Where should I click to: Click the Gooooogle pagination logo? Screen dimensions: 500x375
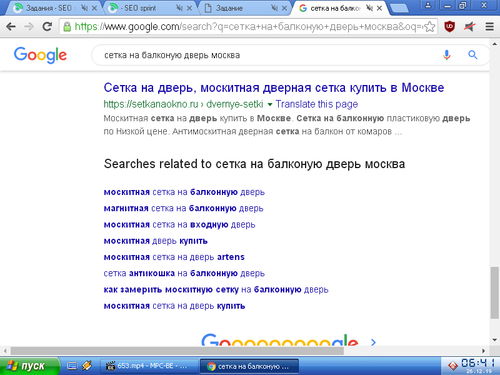click(x=280, y=340)
